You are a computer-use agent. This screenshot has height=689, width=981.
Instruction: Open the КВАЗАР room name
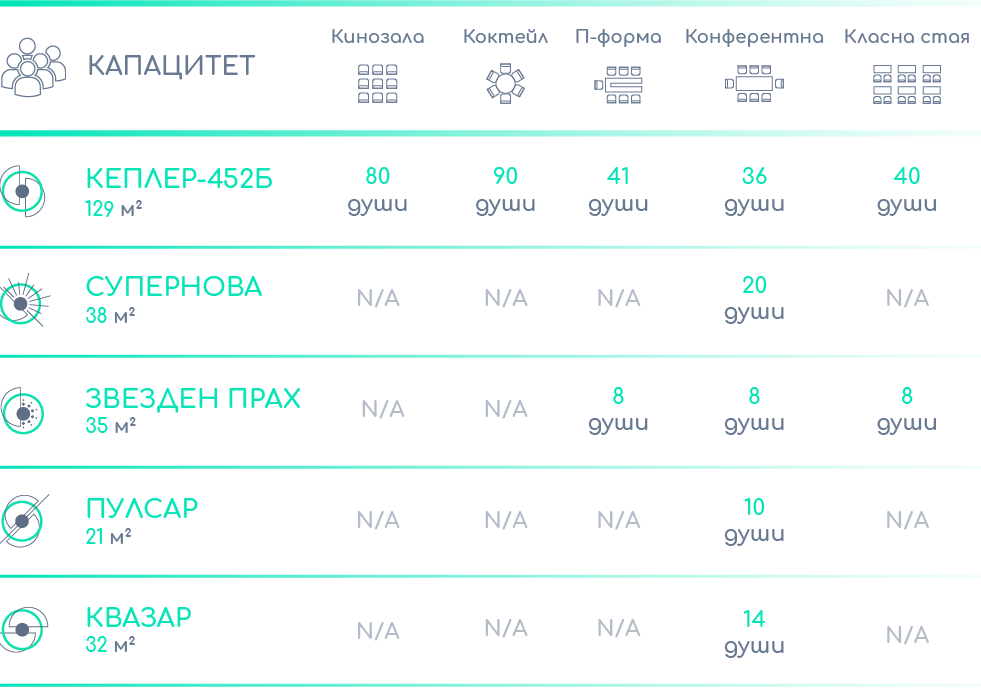pyautogui.click(x=138, y=617)
